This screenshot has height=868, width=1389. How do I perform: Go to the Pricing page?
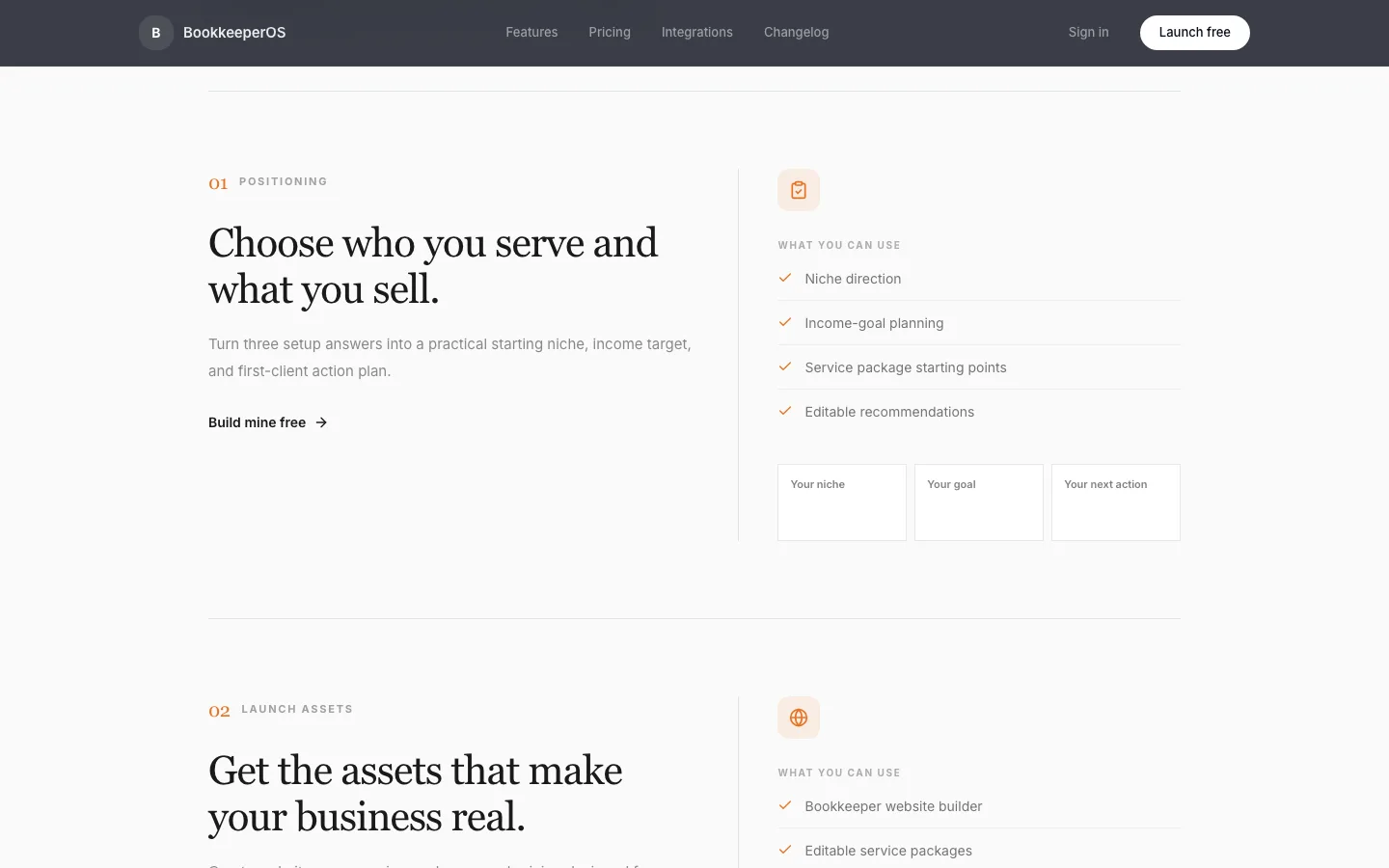(x=610, y=33)
